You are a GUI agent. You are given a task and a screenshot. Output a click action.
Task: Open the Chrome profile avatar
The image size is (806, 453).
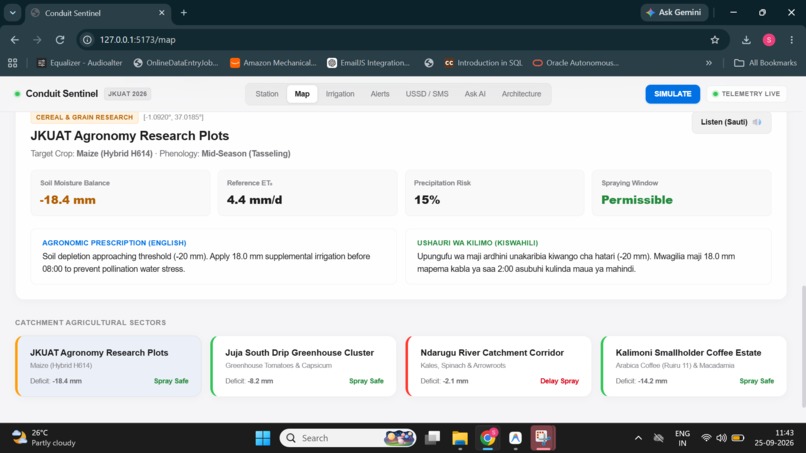click(x=769, y=40)
